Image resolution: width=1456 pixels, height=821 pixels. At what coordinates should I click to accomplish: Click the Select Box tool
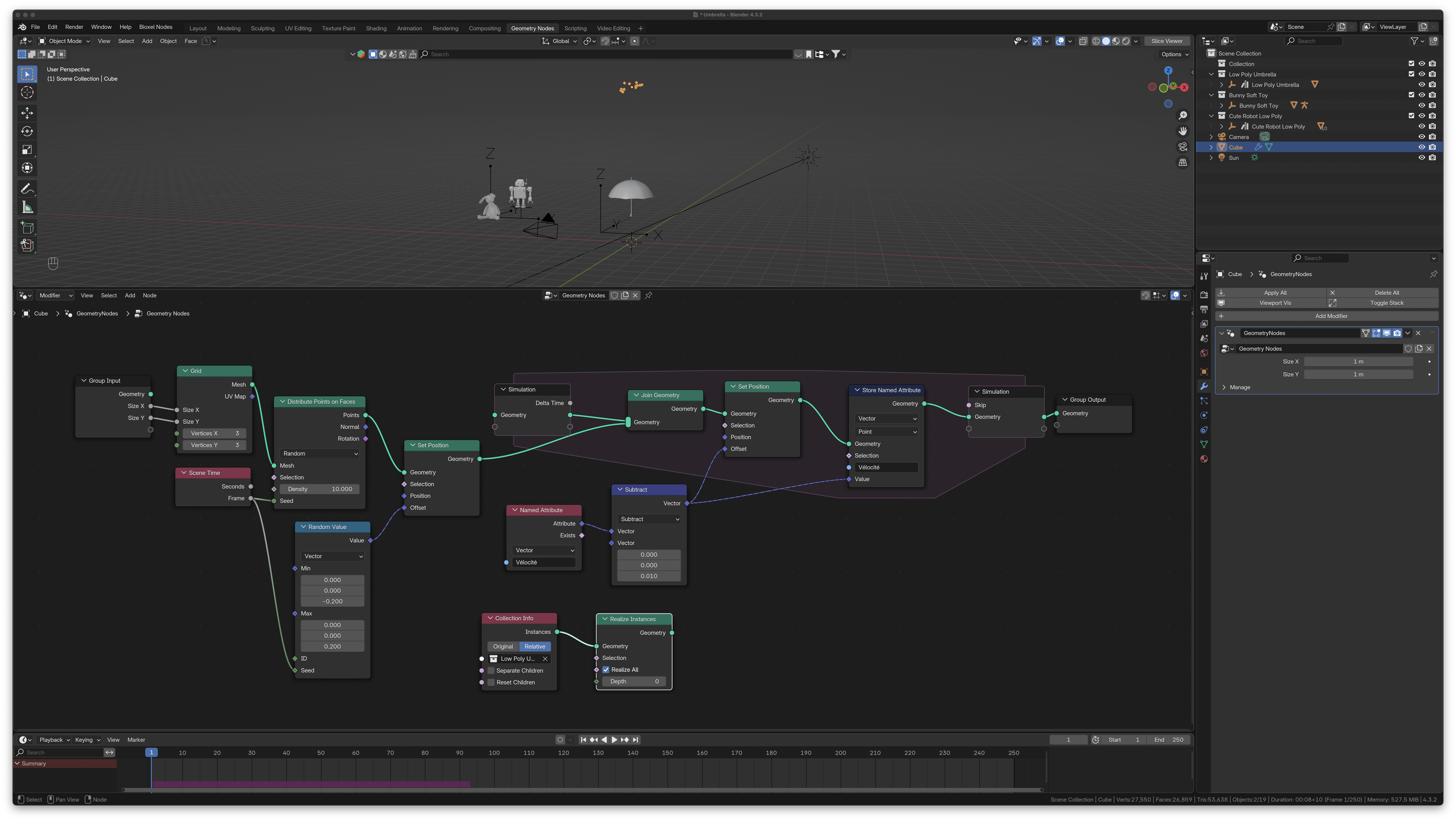tap(27, 74)
